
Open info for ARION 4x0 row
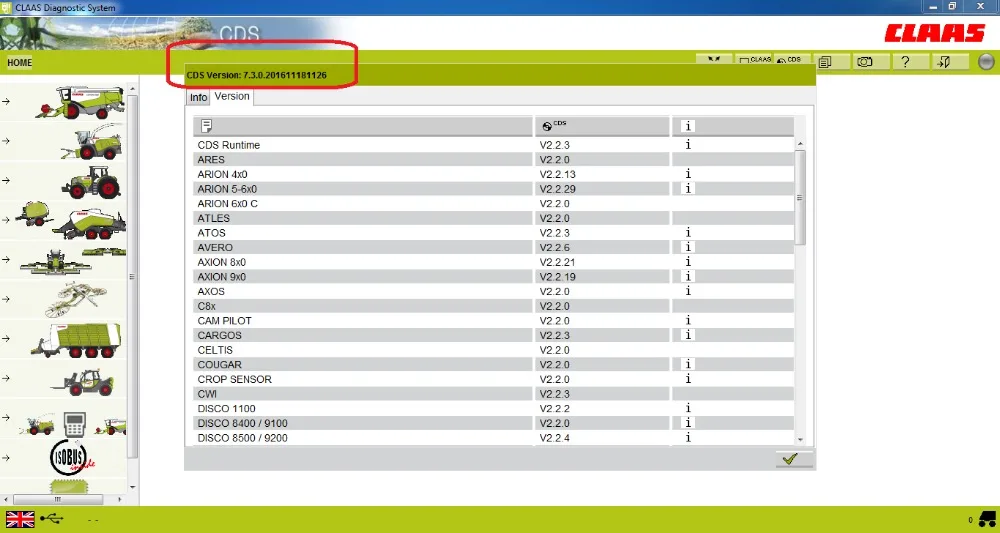click(x=688, y=174)
